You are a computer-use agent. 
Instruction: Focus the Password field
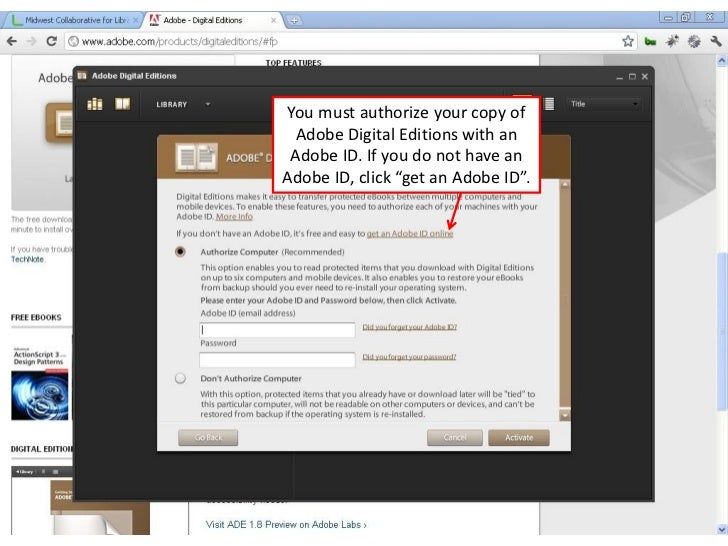[x=277, y=359]
